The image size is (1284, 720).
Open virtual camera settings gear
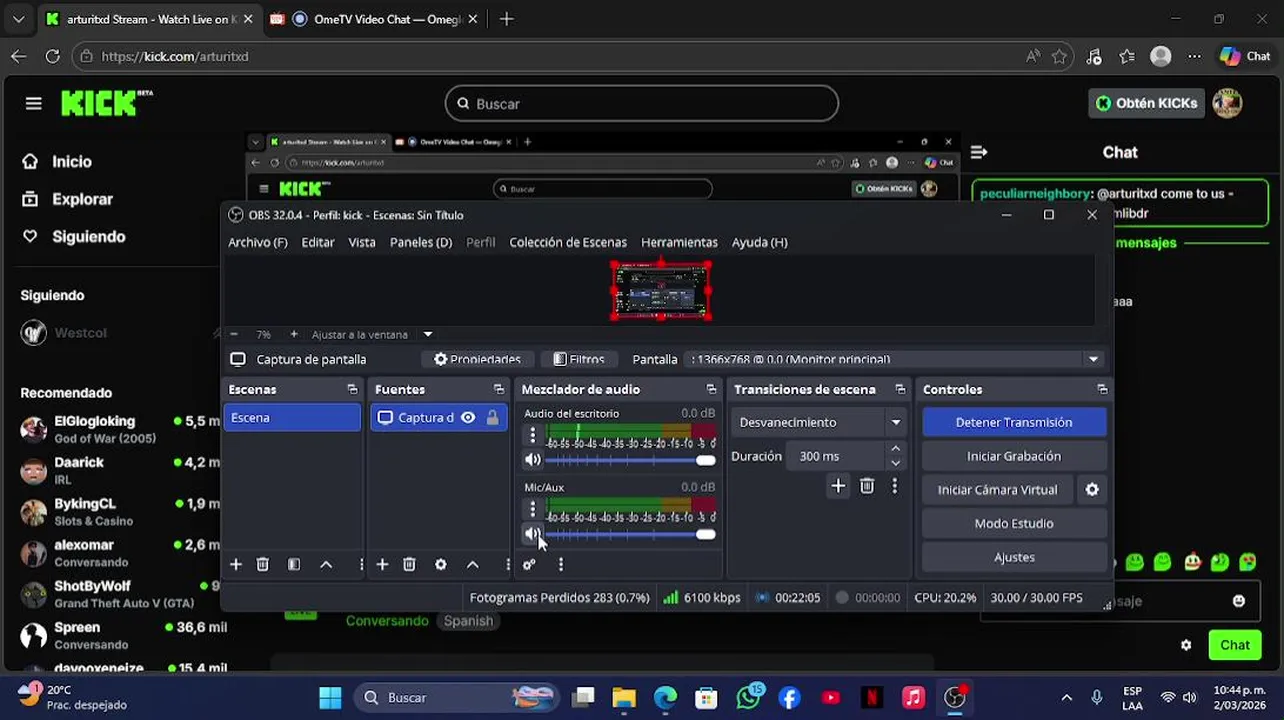1092,490
